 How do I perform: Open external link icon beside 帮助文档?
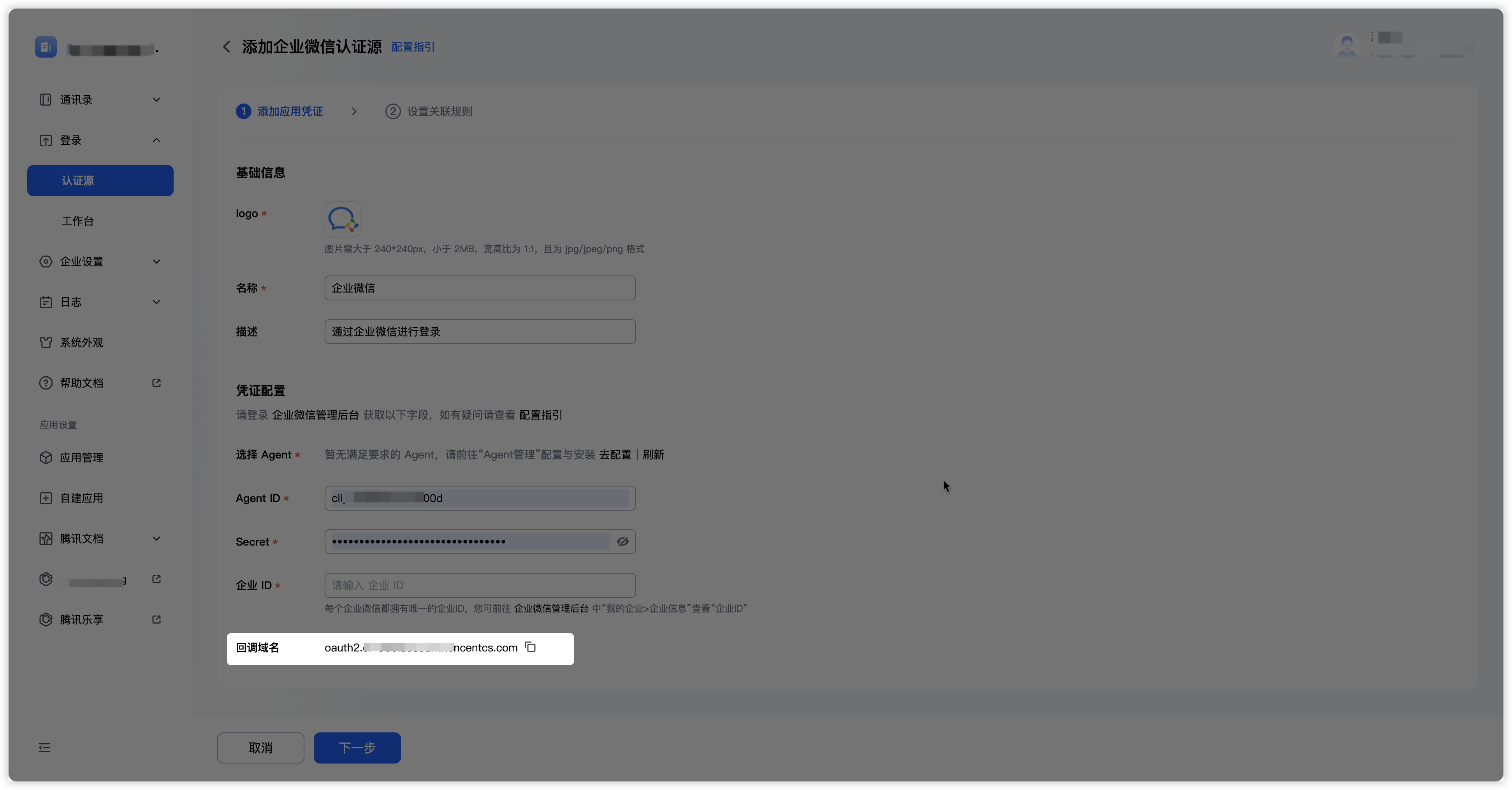(157, 383)
